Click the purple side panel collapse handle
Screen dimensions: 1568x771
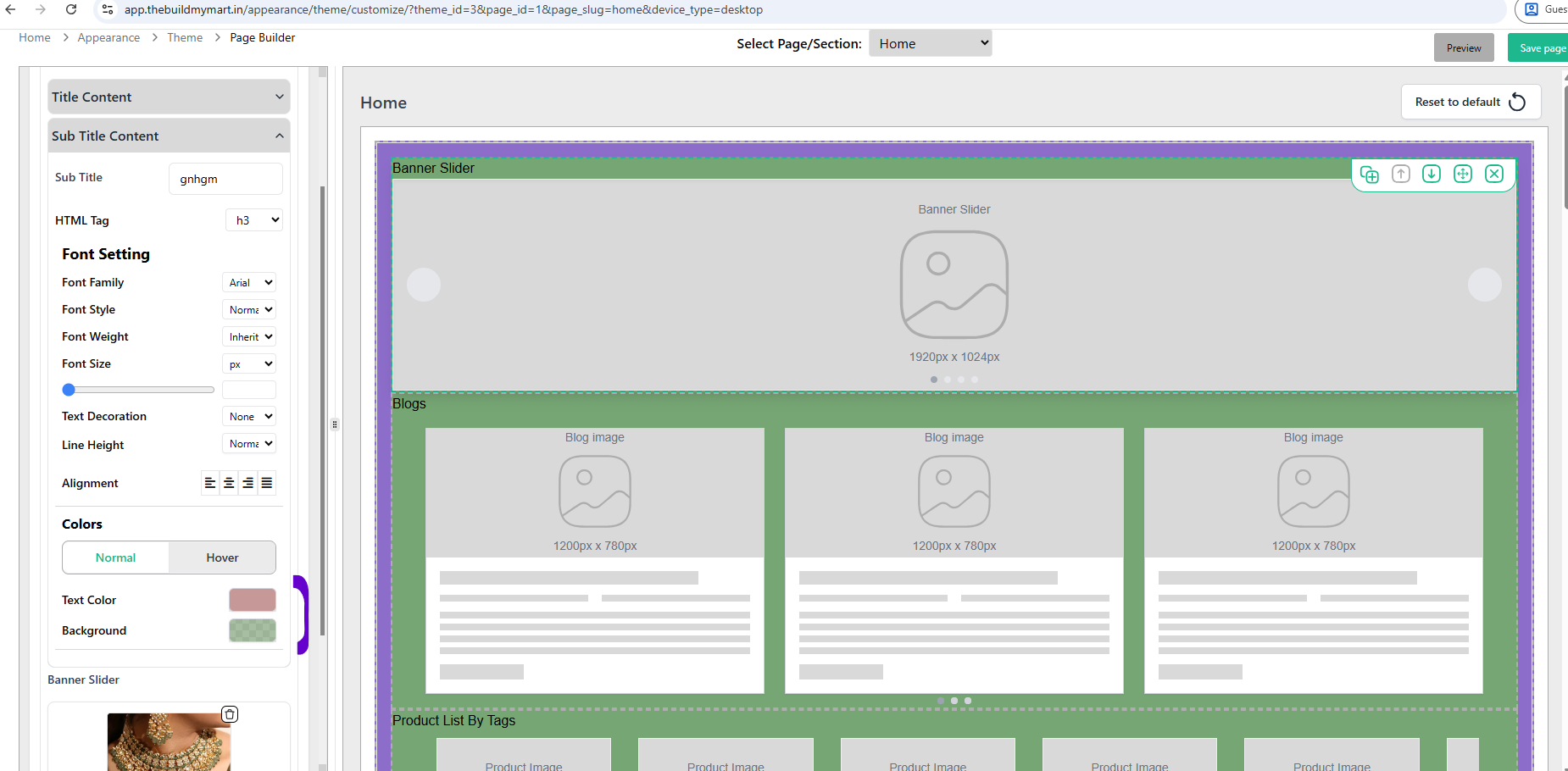(x=301, y=615)
